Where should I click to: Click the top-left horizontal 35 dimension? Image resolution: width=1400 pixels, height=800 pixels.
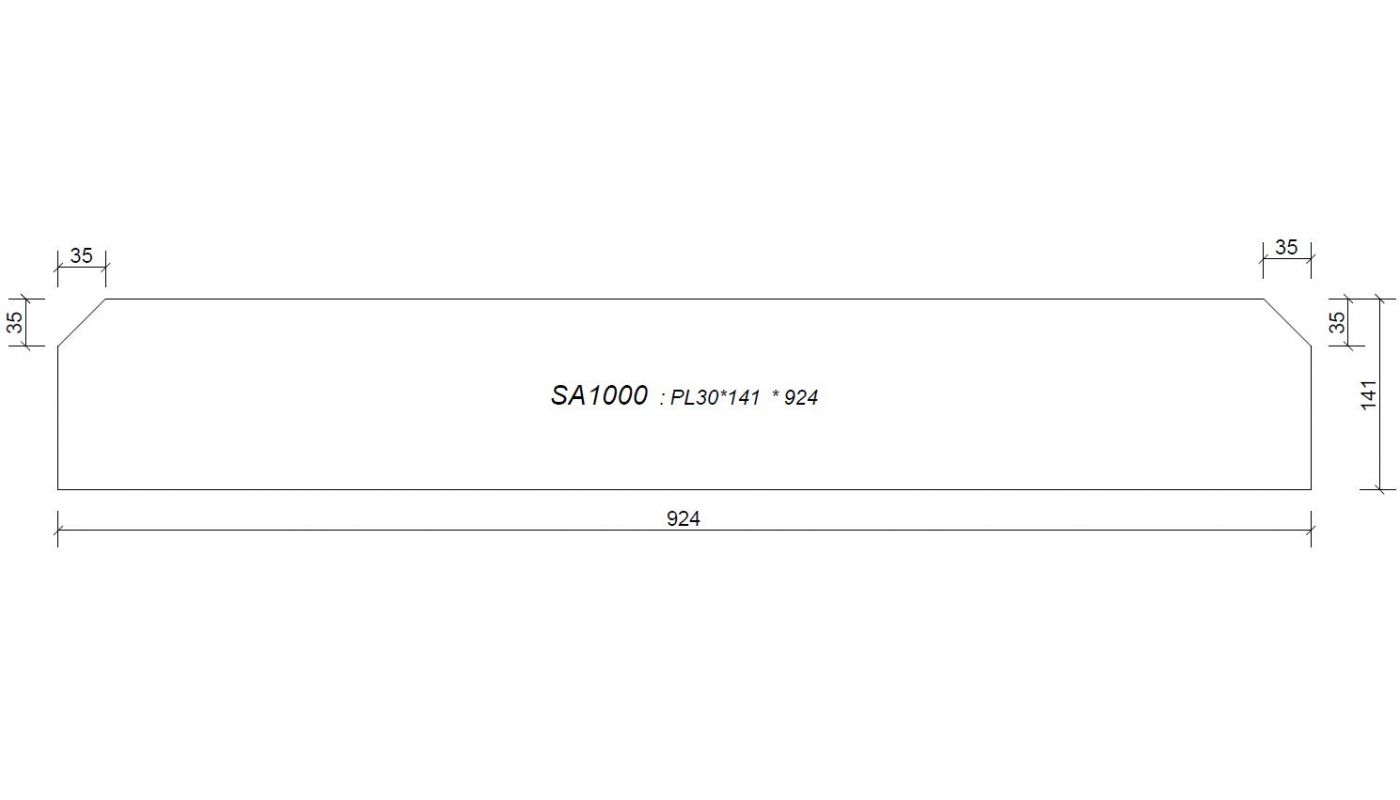[x=81, y=255]
